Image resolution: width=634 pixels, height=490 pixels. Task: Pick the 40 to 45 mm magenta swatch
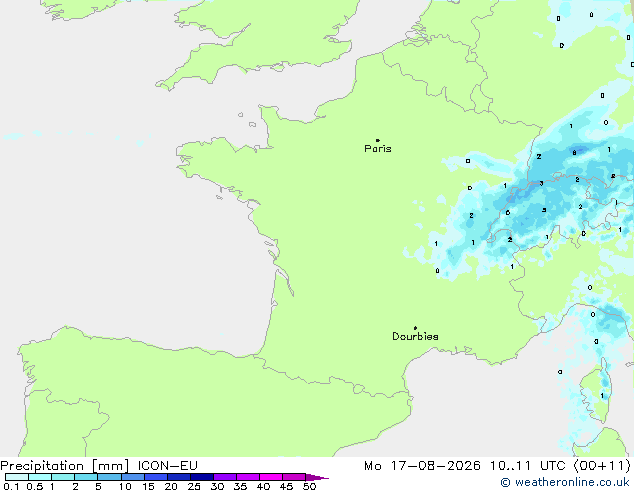click(271, 477)
